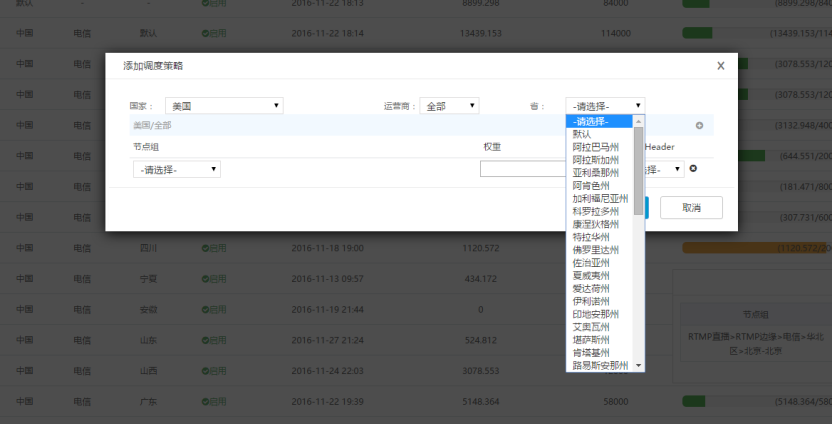Screen dimensions: 832x424
Task: Select 康涅狄格州 option
Action: (600, 224)
